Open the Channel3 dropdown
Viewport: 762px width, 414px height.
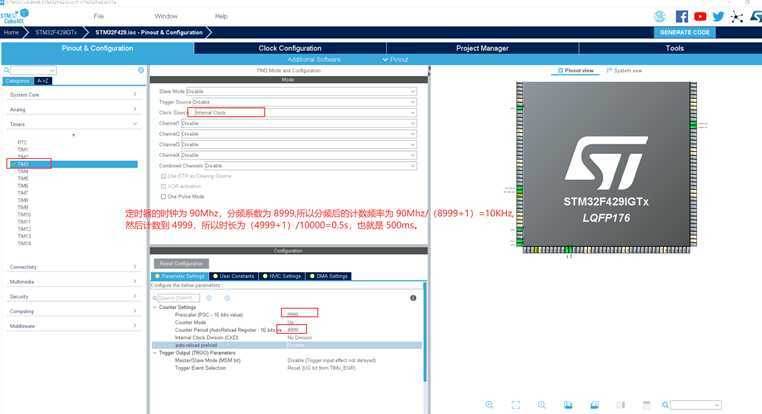(298, 145)
